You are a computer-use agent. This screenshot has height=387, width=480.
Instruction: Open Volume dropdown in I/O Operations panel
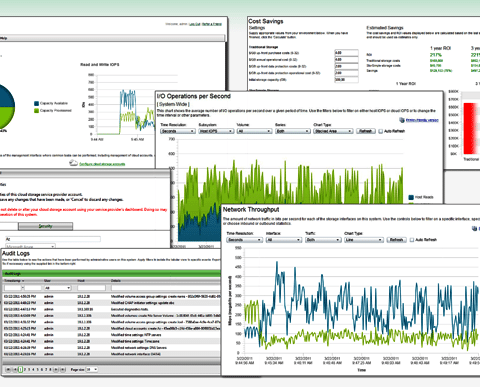[x=254, y=131]
